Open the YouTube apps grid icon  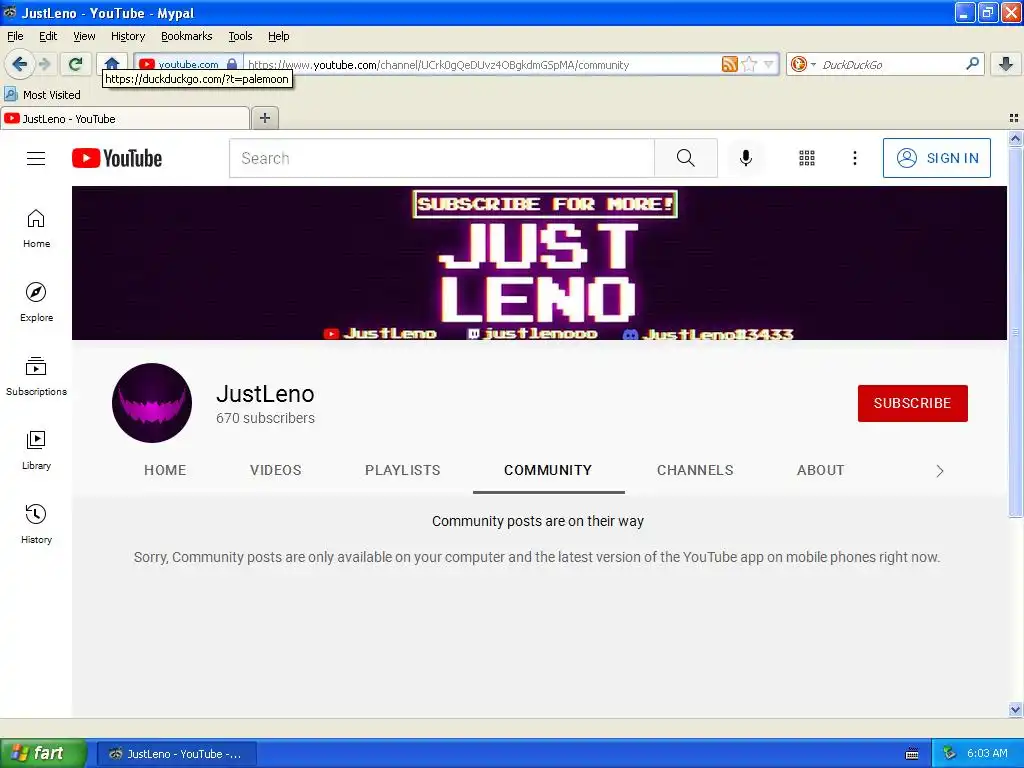tap(807, 158)
